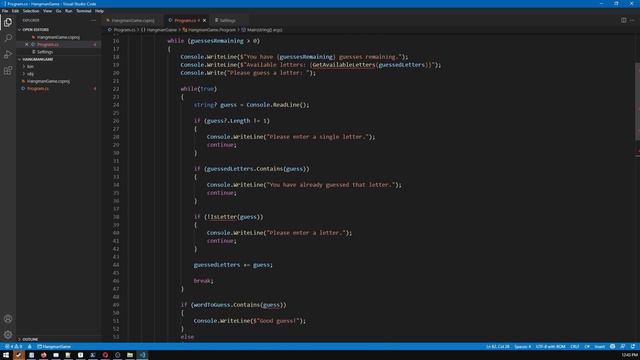Close Program.cs in Open Editors list

[27, 44]
